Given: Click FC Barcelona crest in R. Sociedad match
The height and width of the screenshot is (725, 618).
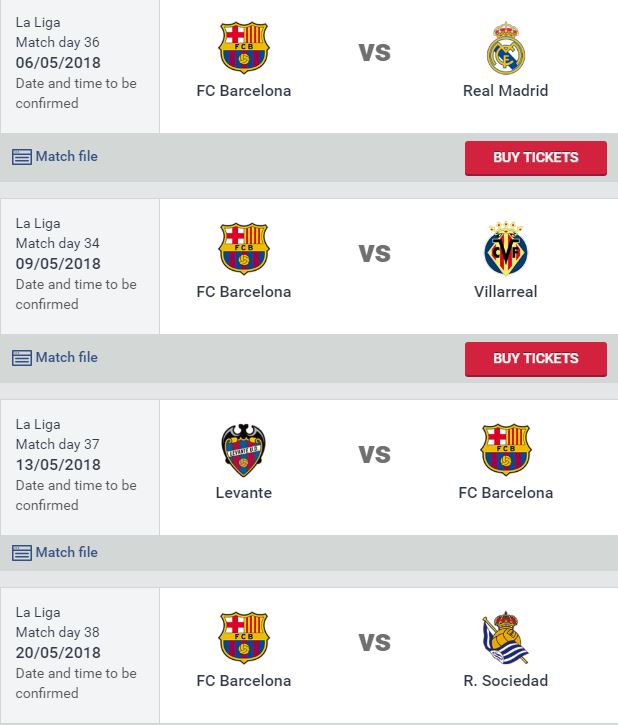Looking at the screenshot, I should [243, 638].
